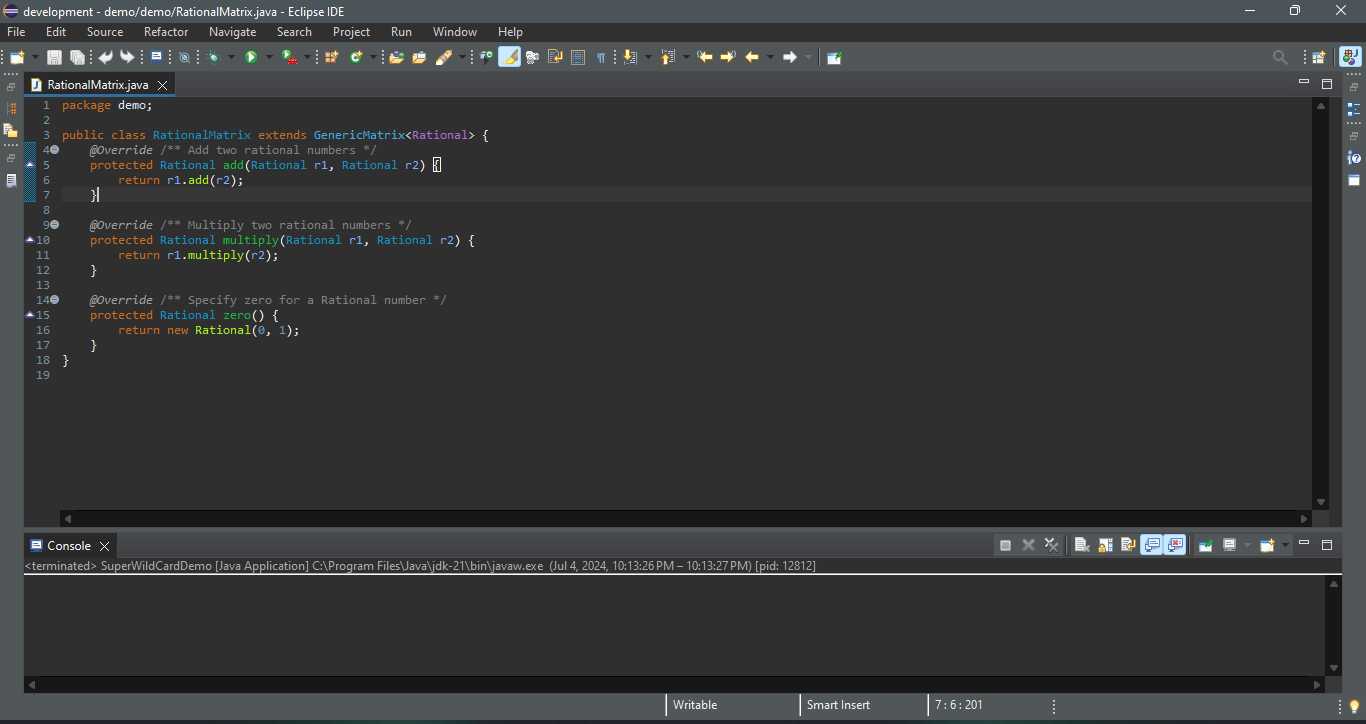The height and width of the screenshot is (724, 1366).
Task: Close the Console view tab
Action: (x=104, y=546)
